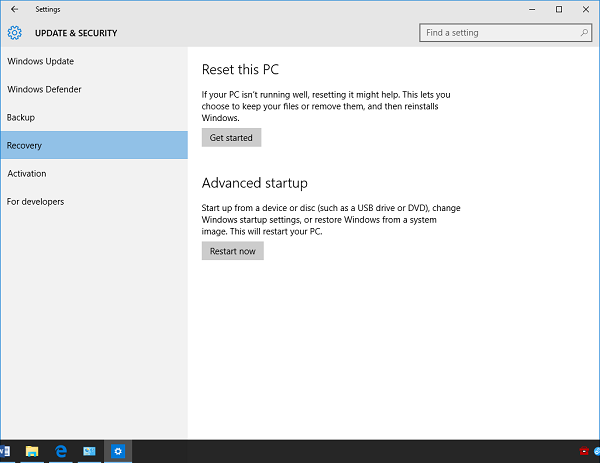Focus the Find a setting search box
Viewport: 600px width, 463px height.
point(505,33)
